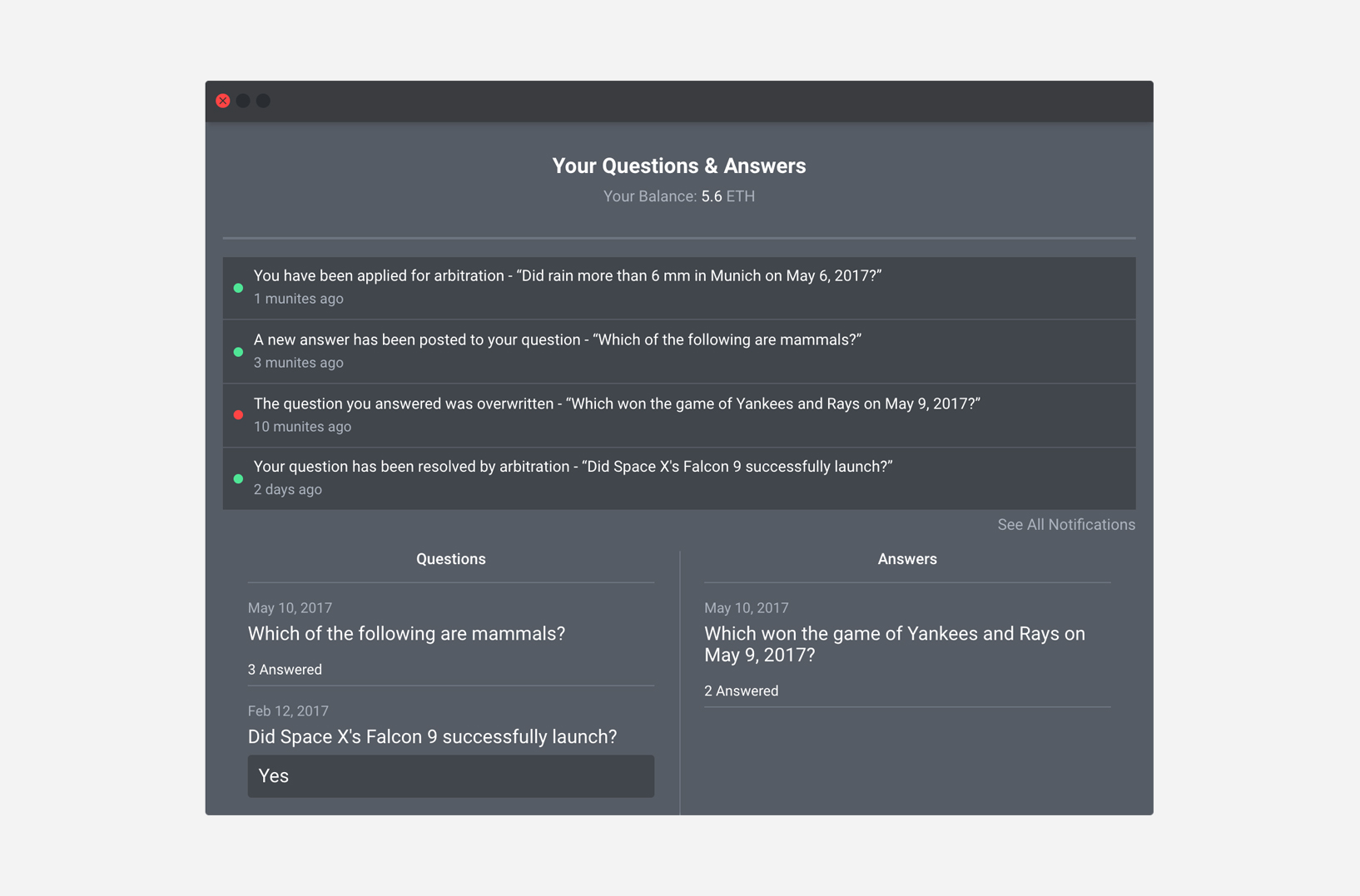Click the Yes answer box
Viewport: 1360px width, 896px height.
450,776
